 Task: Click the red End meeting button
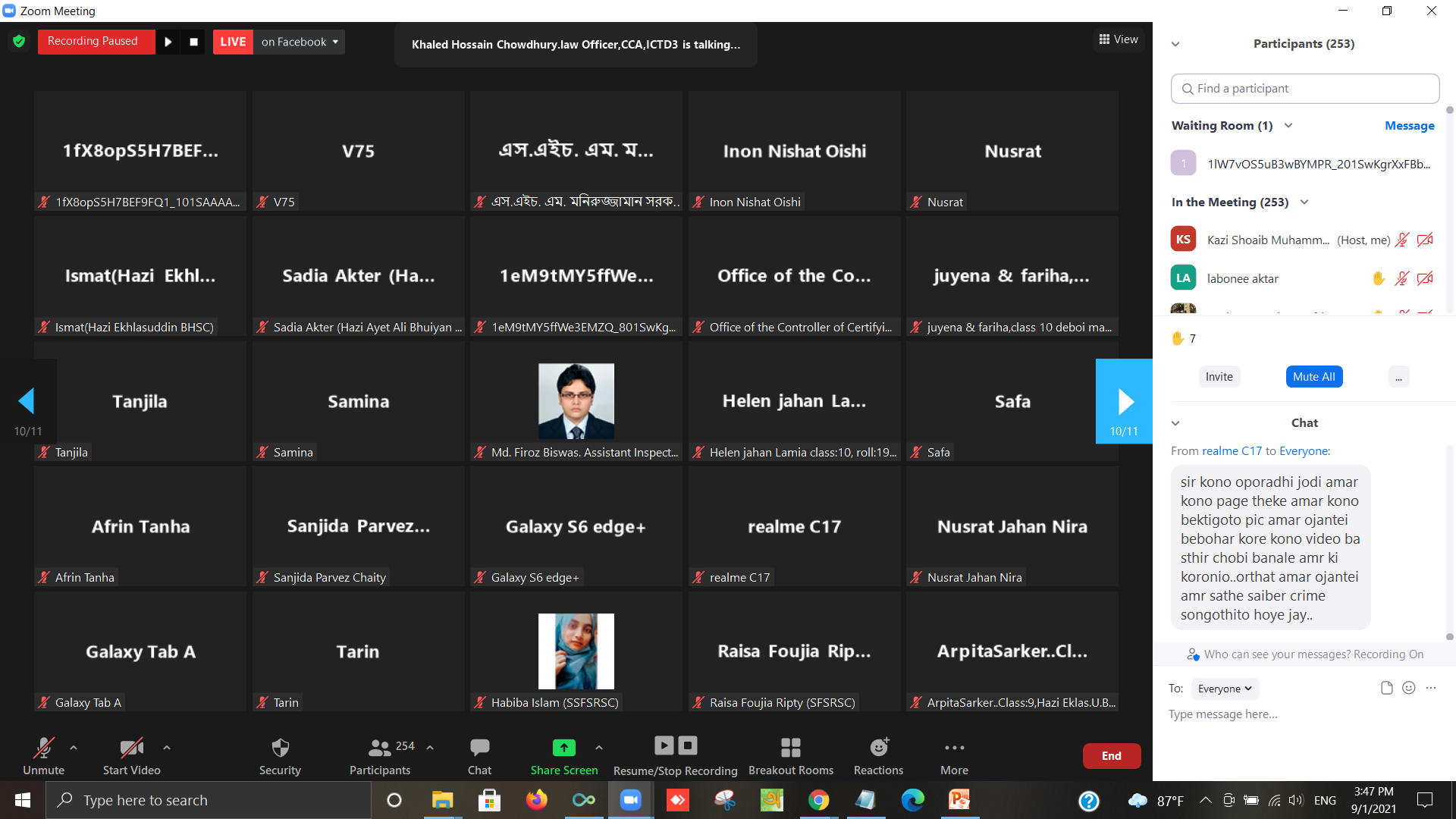(x=1111, y=756)
